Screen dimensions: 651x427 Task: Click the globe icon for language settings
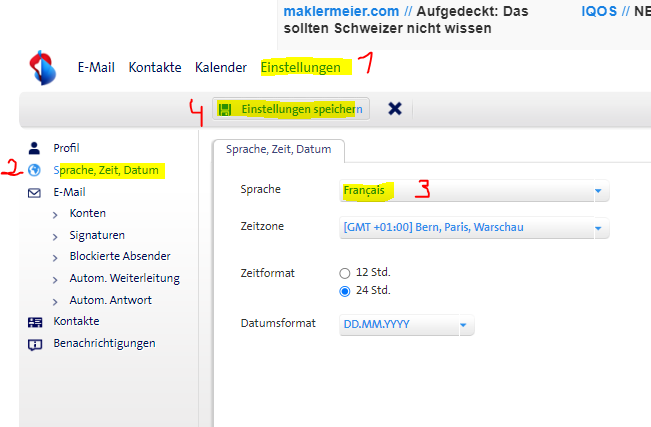click(36, 170)
